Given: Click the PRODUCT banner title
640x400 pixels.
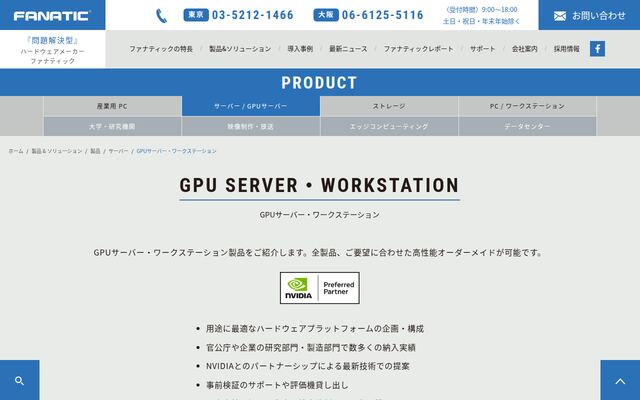Looking at the screenshot, I should tap(320, 83).
